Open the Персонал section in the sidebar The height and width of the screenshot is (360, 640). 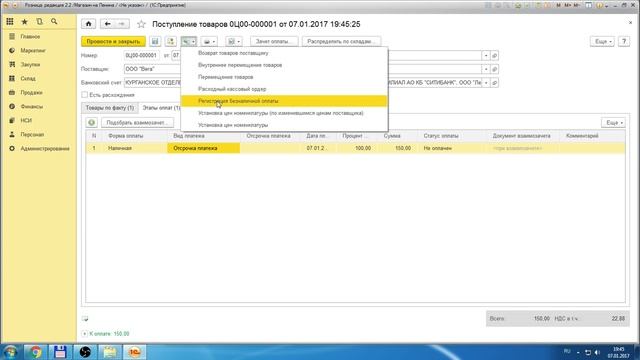click(x=32, y=135)
